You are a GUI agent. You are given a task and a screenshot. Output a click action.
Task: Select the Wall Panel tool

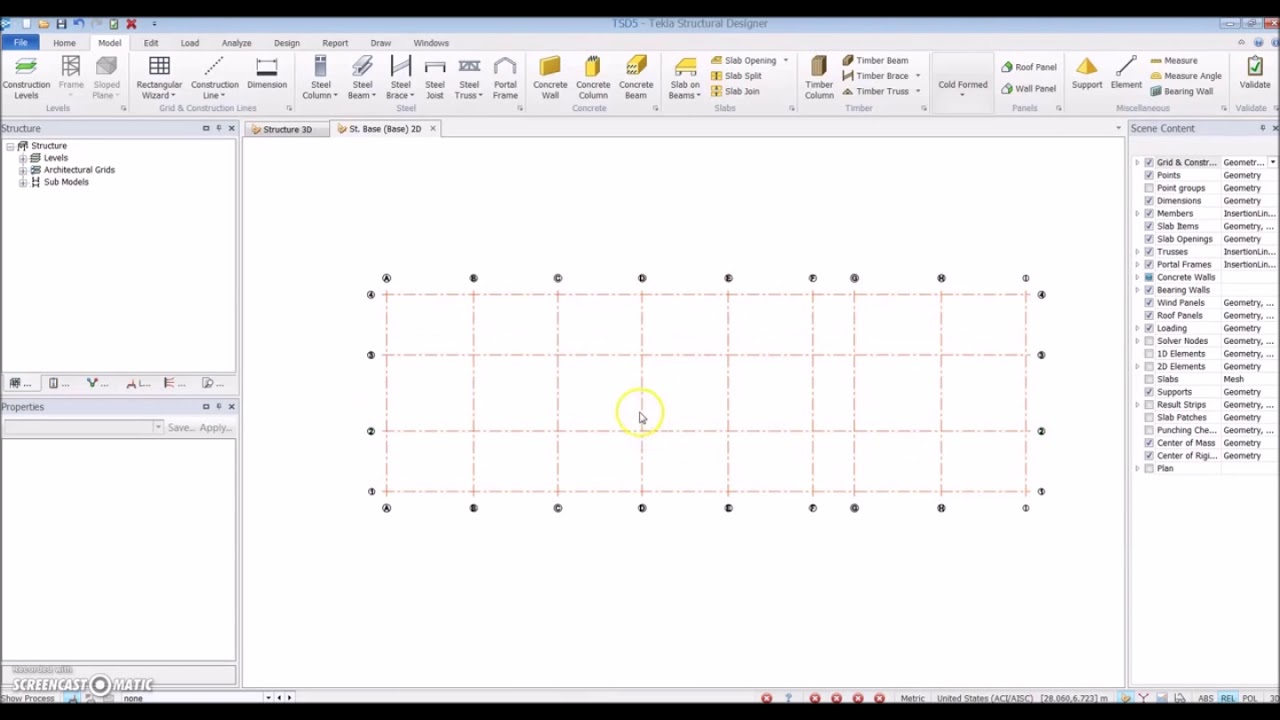pyautogui.click(x=1028, y=89)
